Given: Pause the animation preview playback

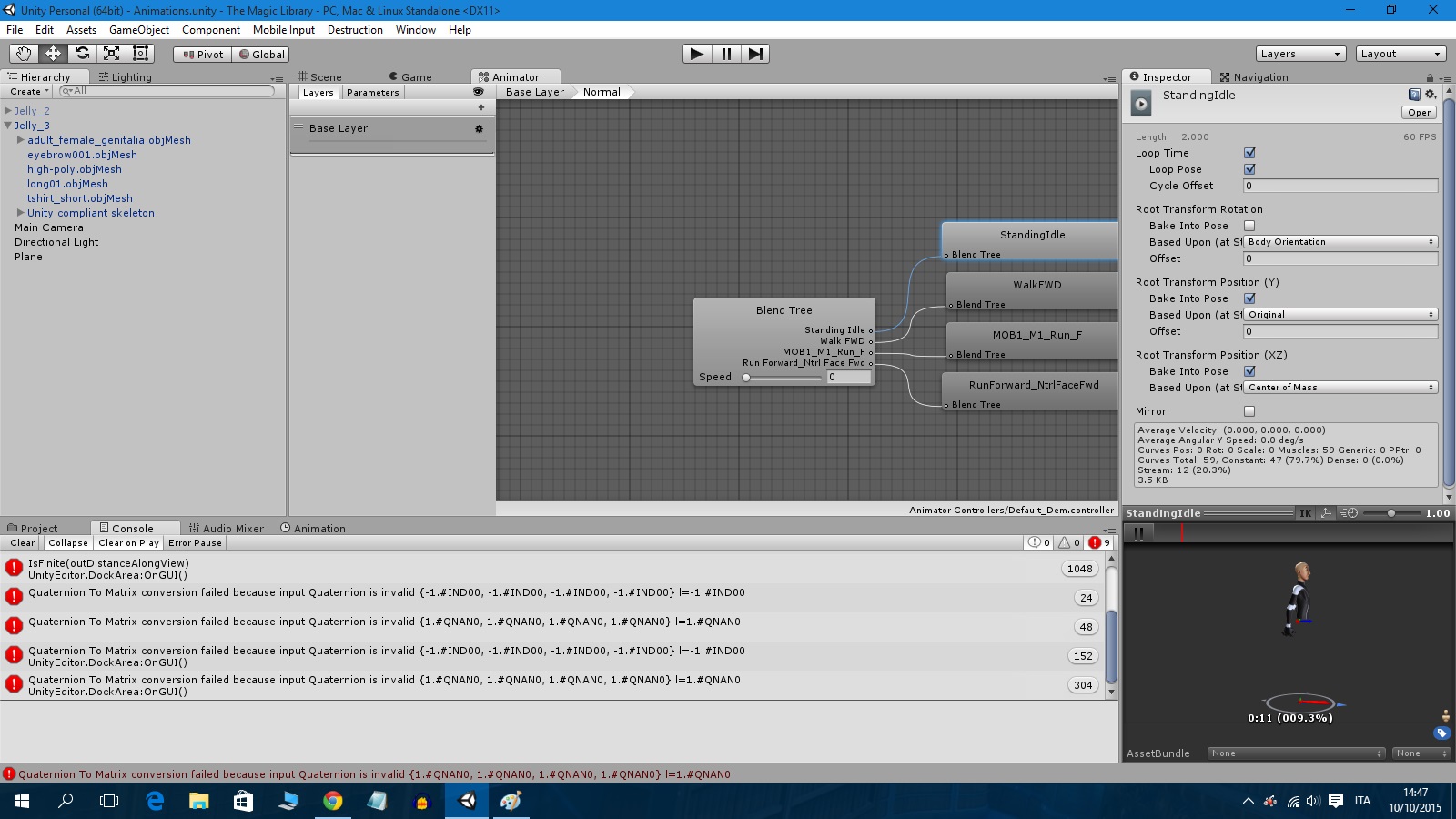Looking at the screenshot, I should [1138, 533].
